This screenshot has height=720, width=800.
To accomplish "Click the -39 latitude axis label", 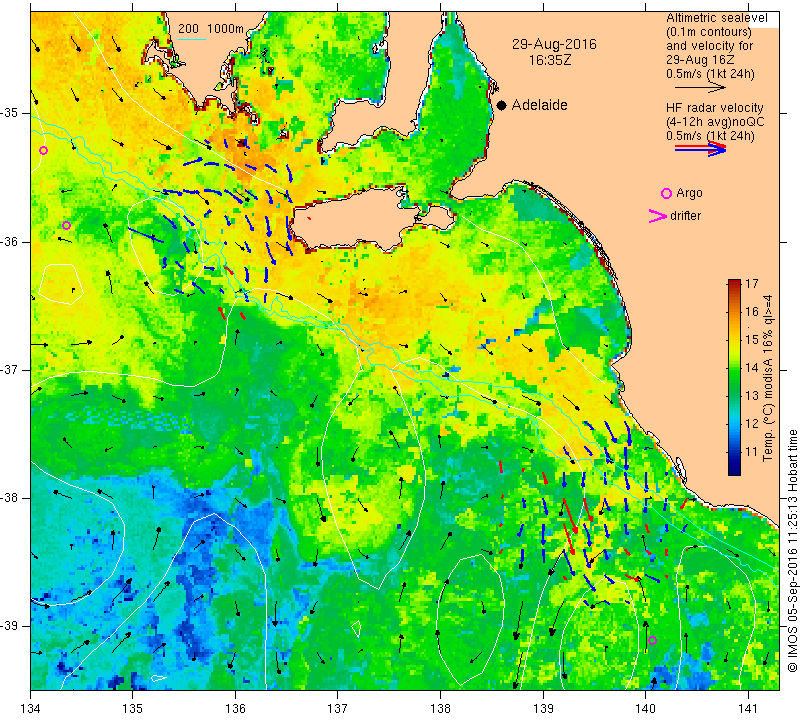I will click(11, 626).
